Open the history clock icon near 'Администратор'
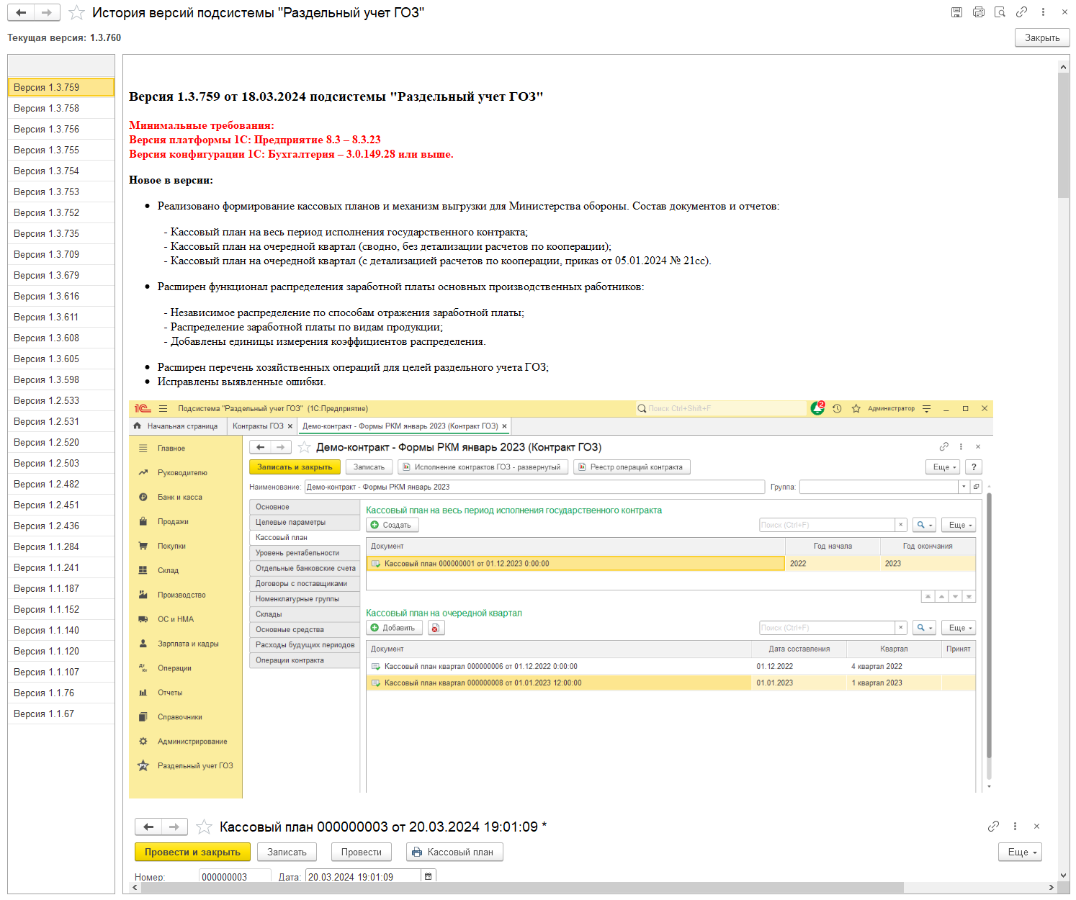 (x=837, y=408)
